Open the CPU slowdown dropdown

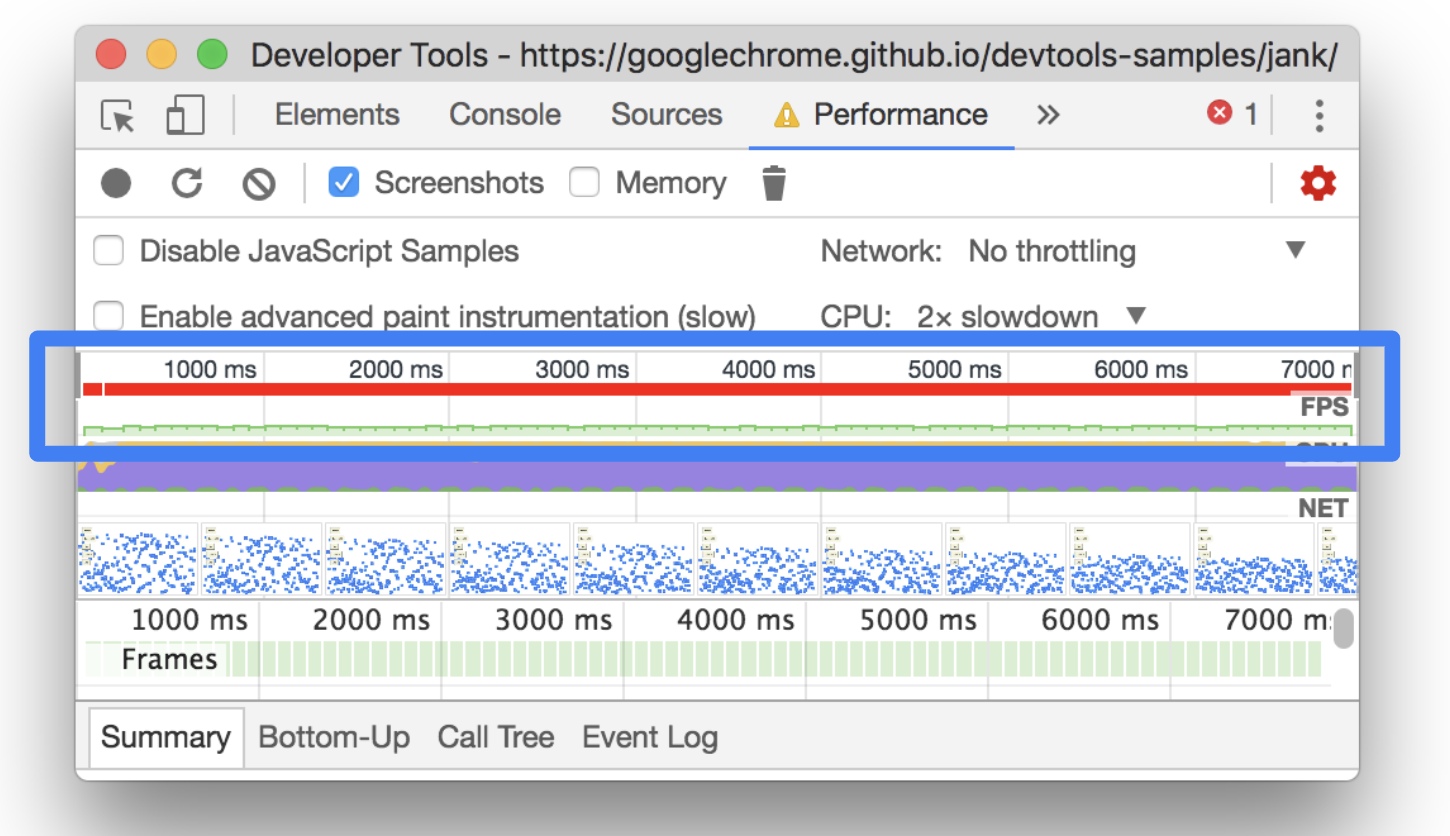(1031, 317)
